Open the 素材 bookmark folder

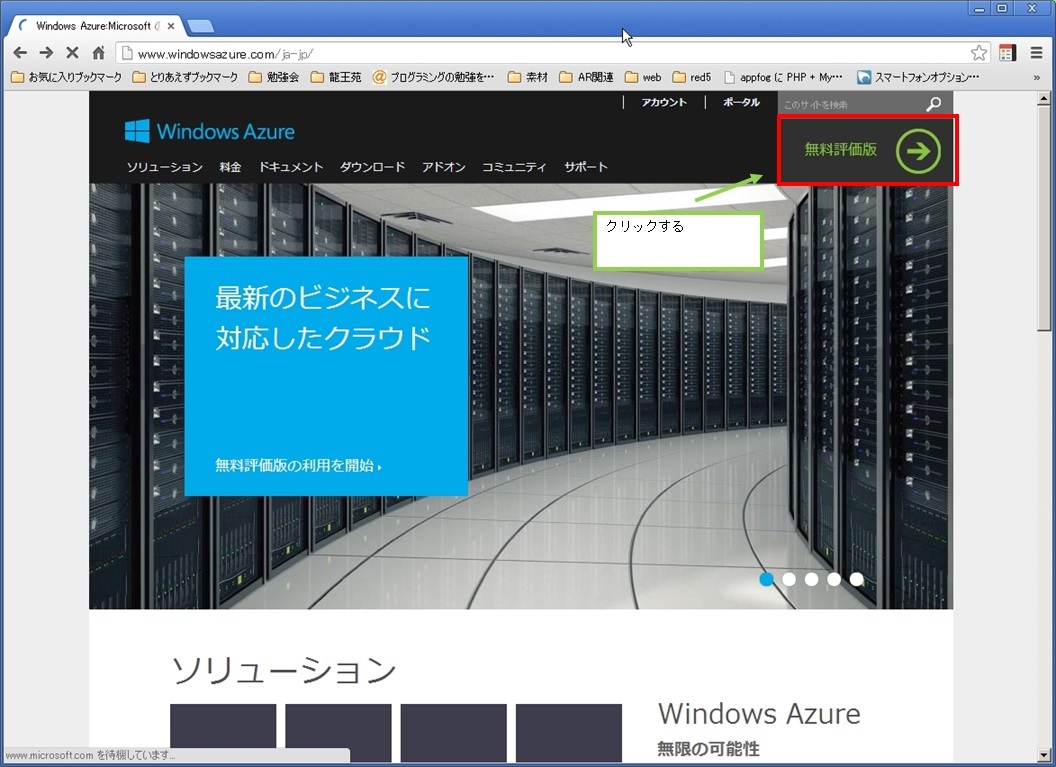point(528,77)
